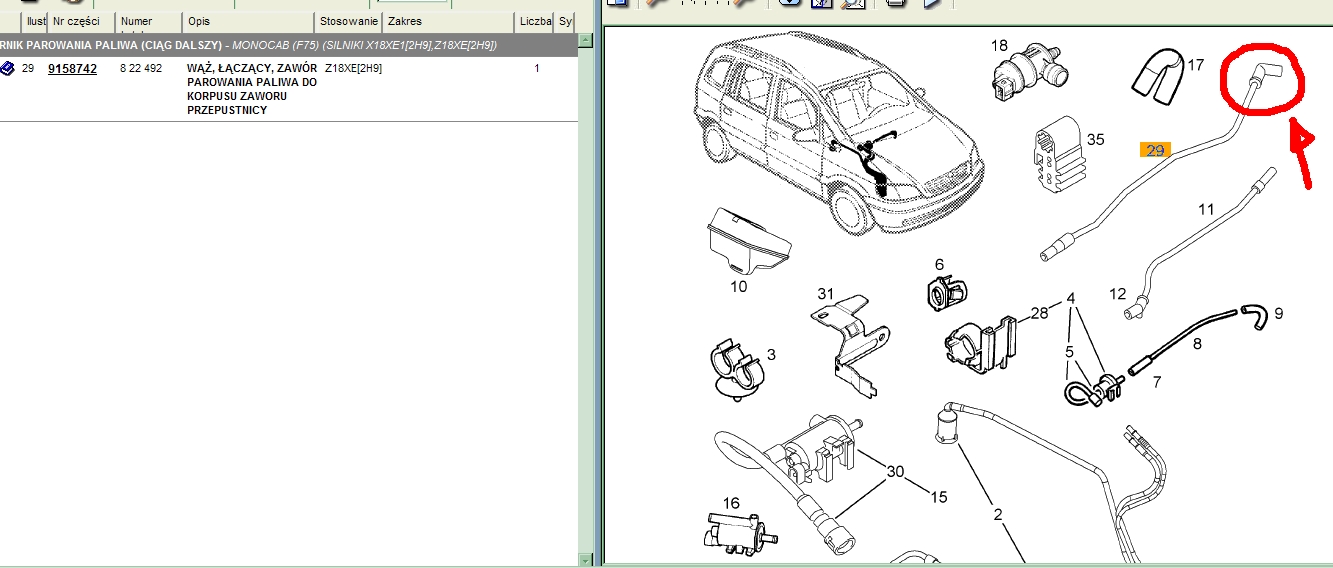
Task: Click part 6 retainer illustration
Action: [x=944, y=292]
